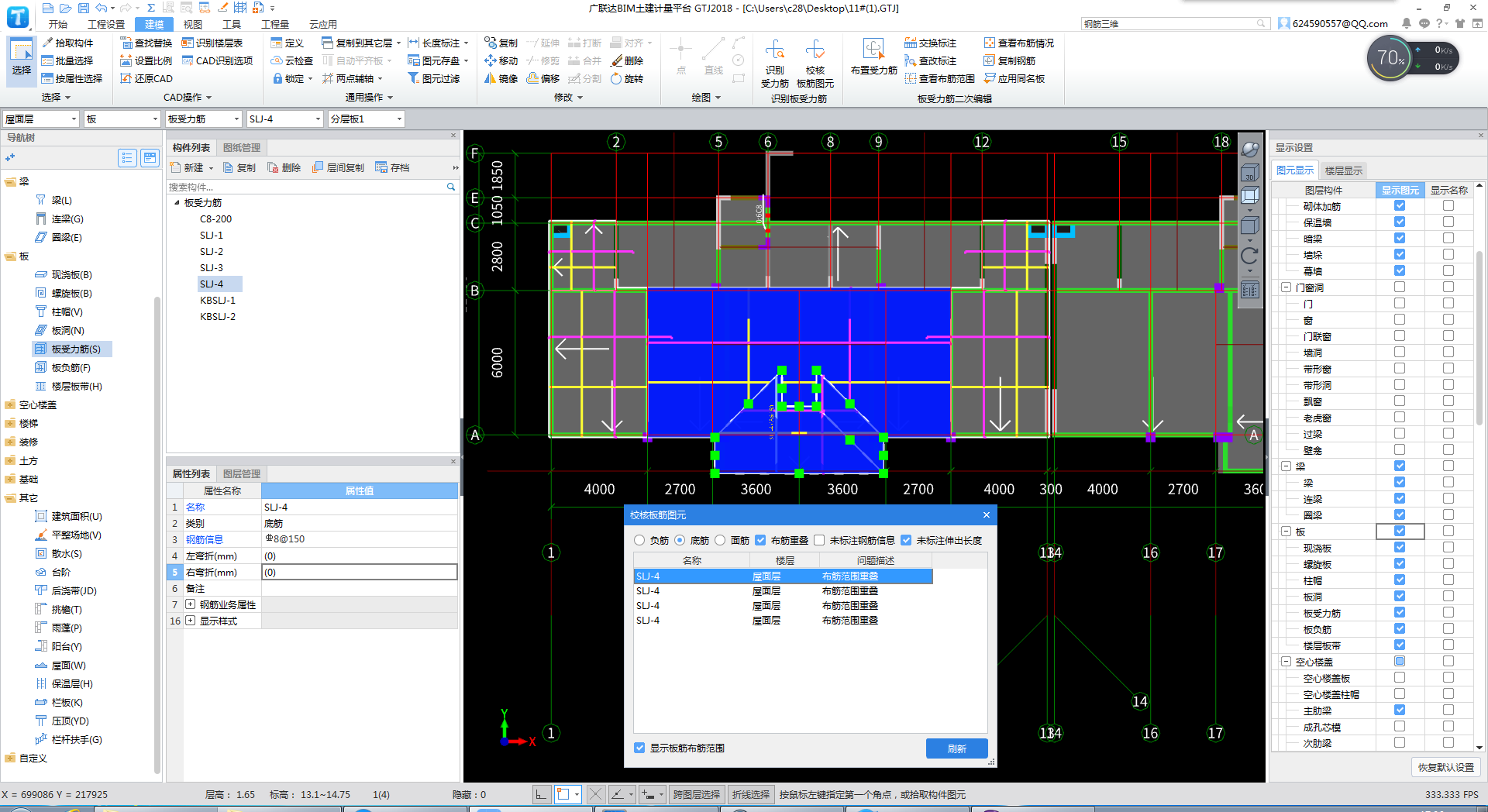1488x812 pixels.
Task: Collapse the 板受力筋 tree node in component list
Action: (177, 203)
